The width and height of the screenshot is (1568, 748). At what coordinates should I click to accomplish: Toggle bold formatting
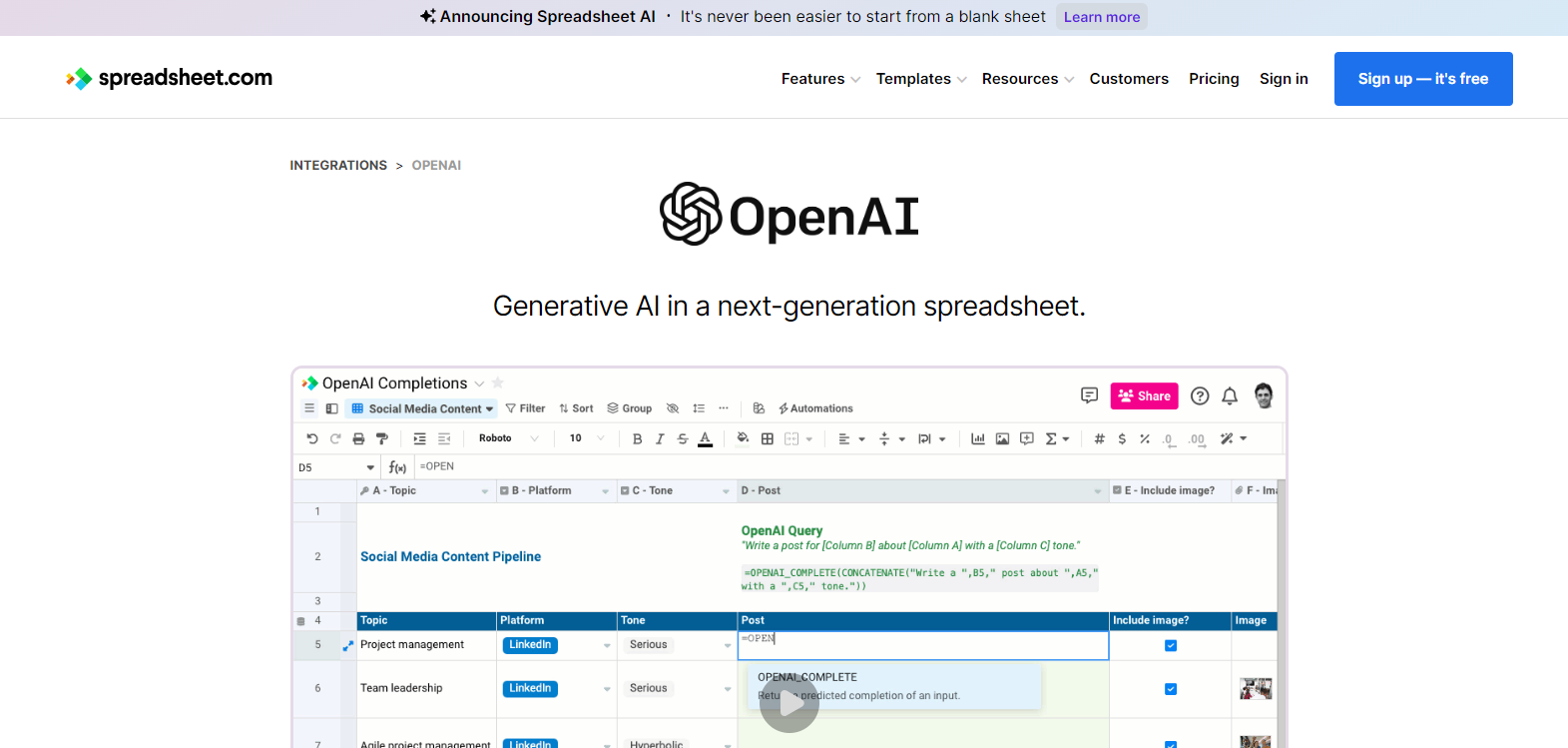pos(637,438)
